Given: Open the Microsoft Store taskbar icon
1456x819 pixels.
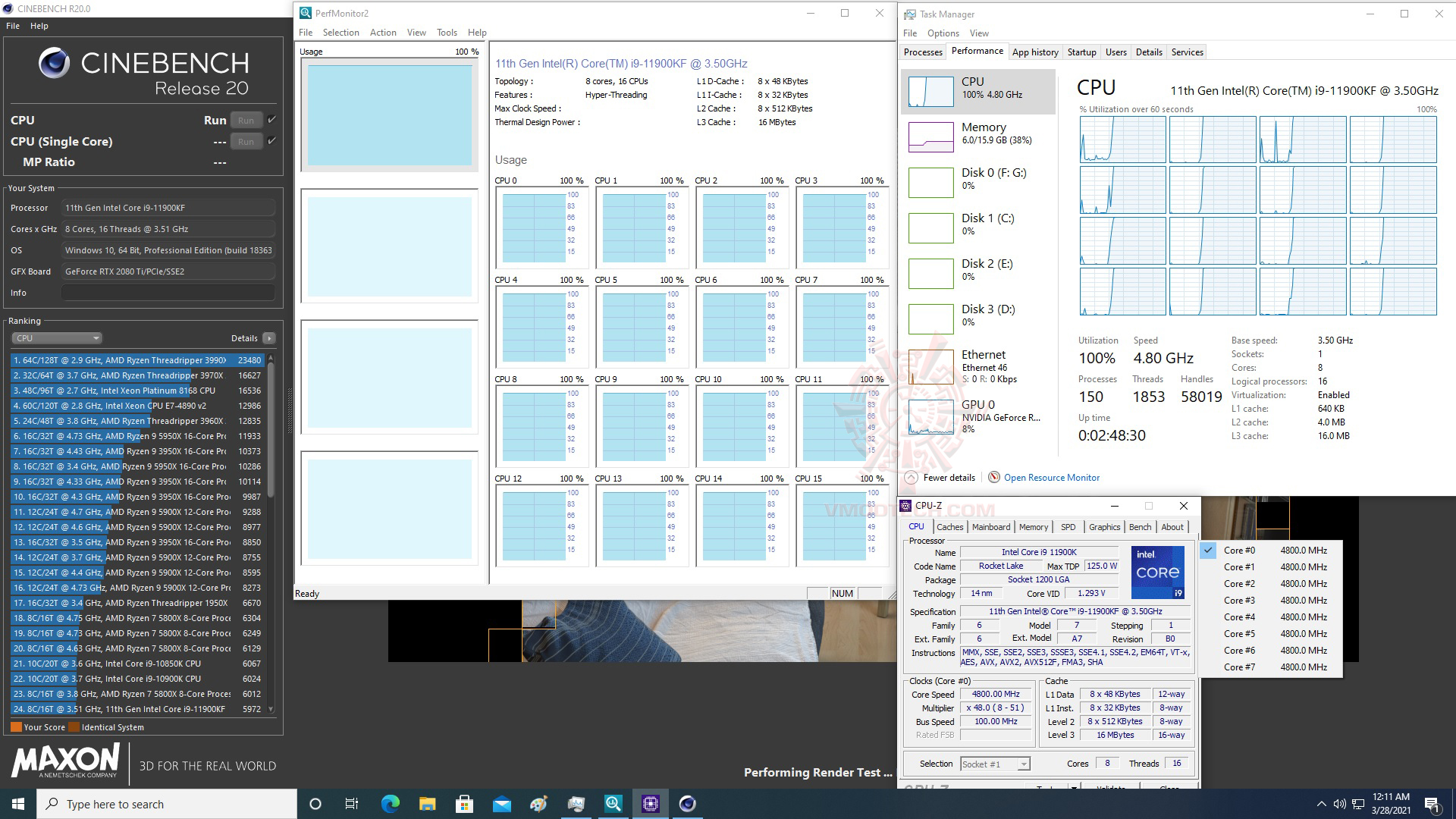Looking at the screenshot, I should (x=464, y=804).
